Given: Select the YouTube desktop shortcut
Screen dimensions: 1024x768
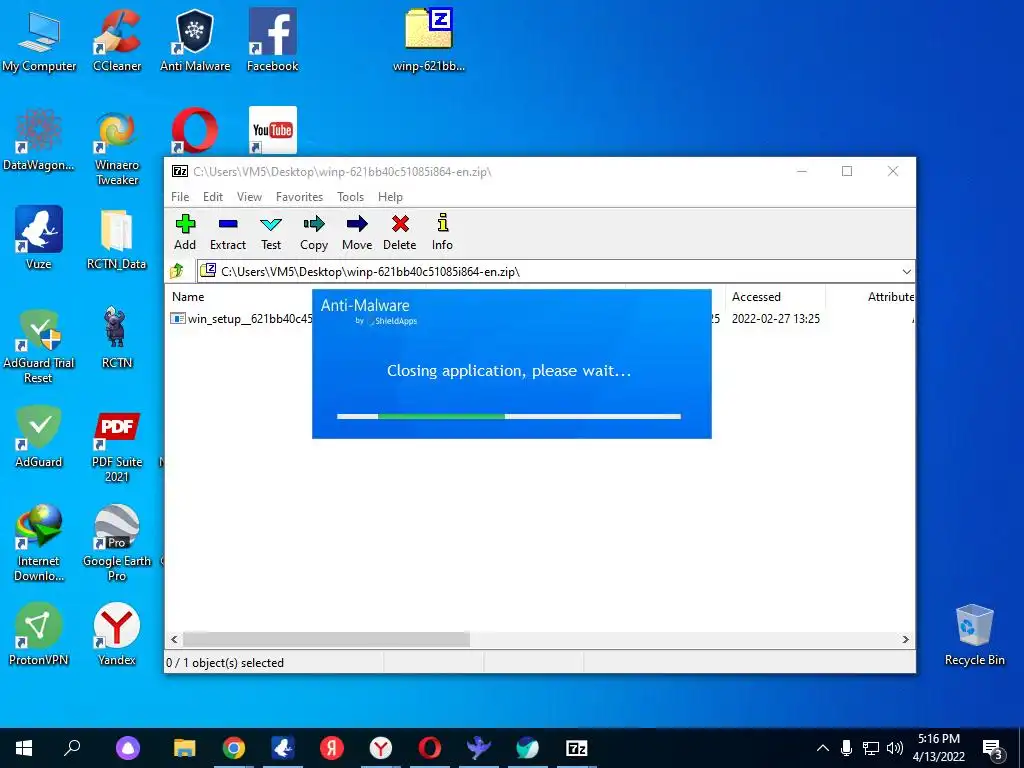Looking at the screenshot, I should [x=272, y=129].
